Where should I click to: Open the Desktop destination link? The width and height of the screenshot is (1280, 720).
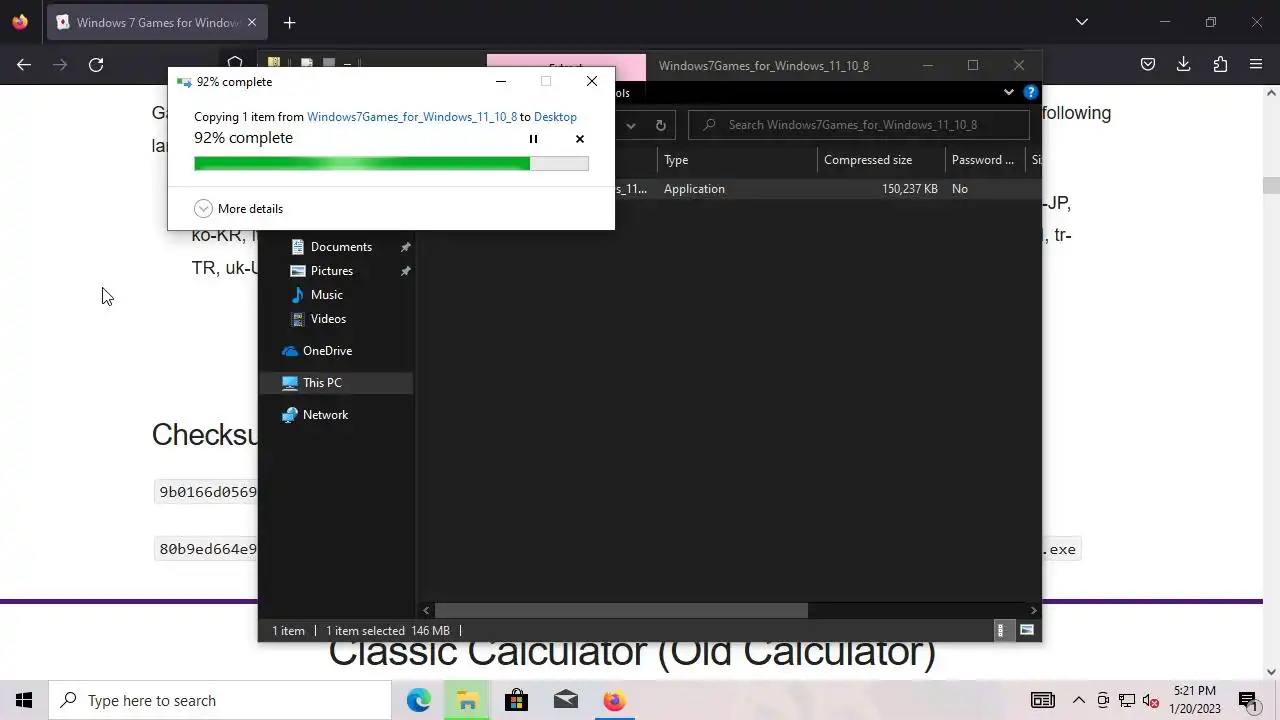click(555, 117)
